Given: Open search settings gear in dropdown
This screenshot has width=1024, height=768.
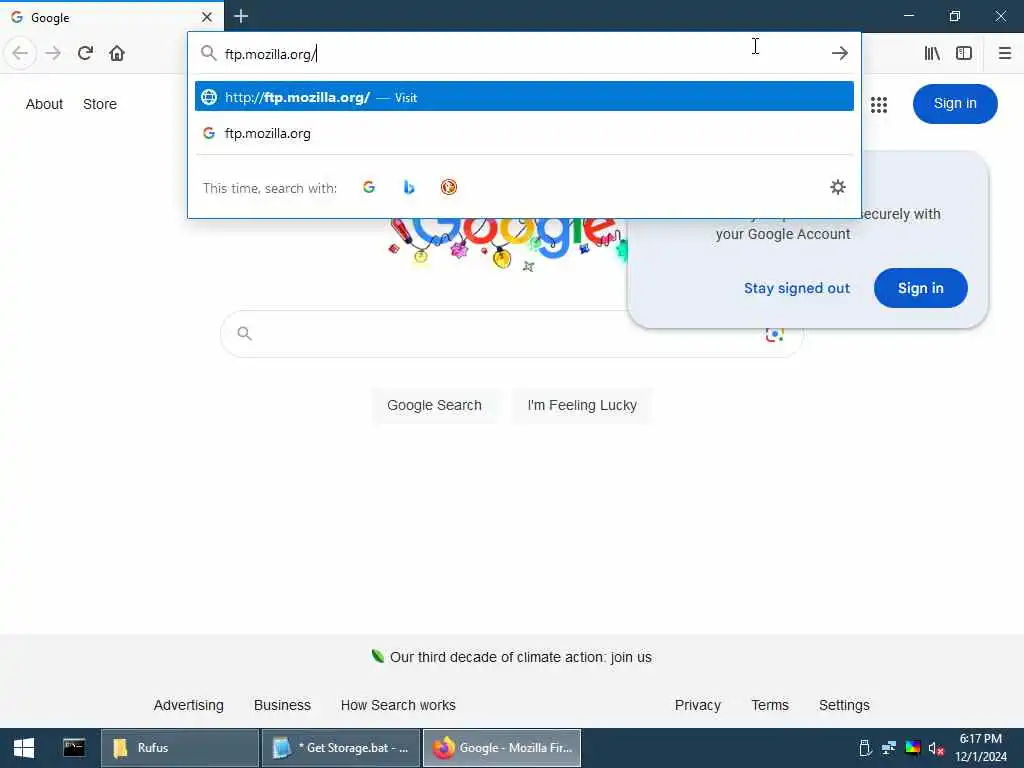Looking at the screenshot, I should point(838,187).
